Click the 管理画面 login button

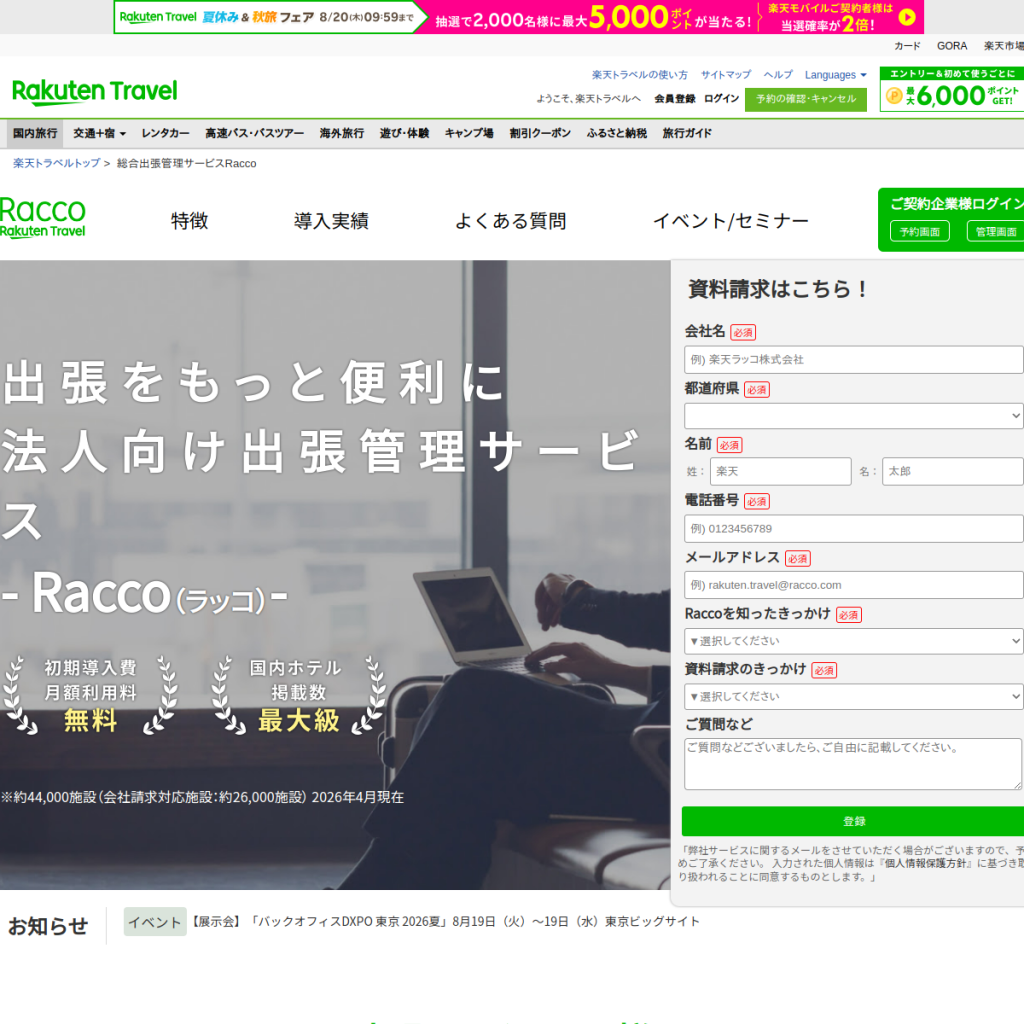click(995, 232)
